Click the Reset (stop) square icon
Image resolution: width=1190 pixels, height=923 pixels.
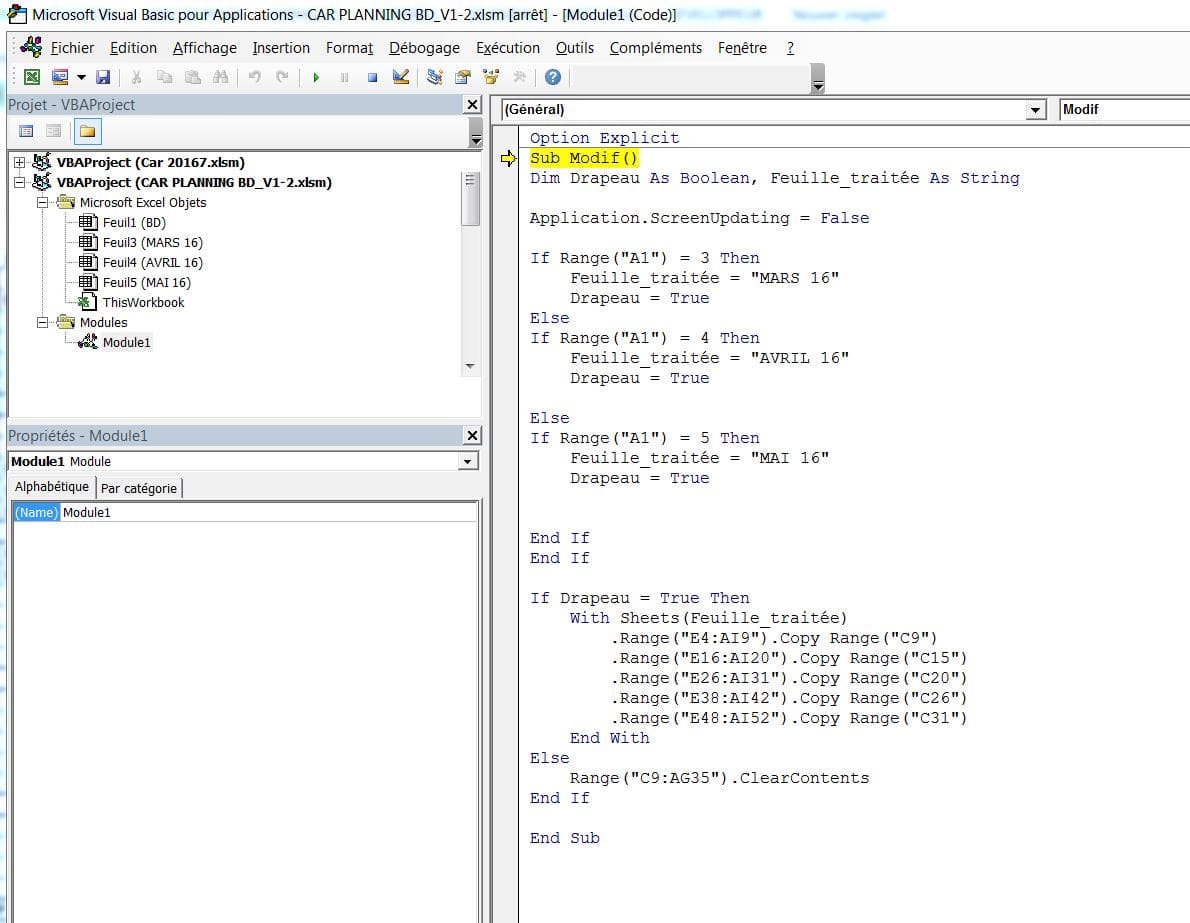point(372,78)
